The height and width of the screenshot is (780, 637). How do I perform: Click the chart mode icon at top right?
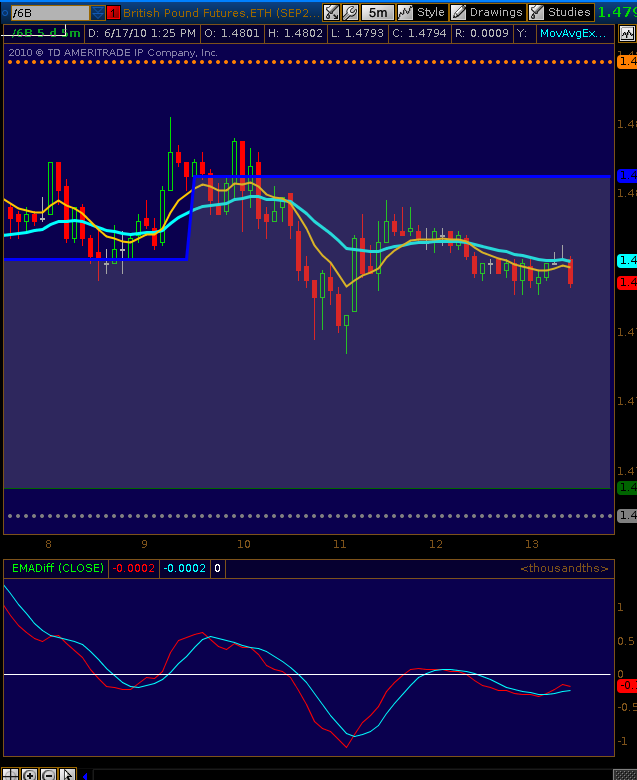(x=627, y=34)
